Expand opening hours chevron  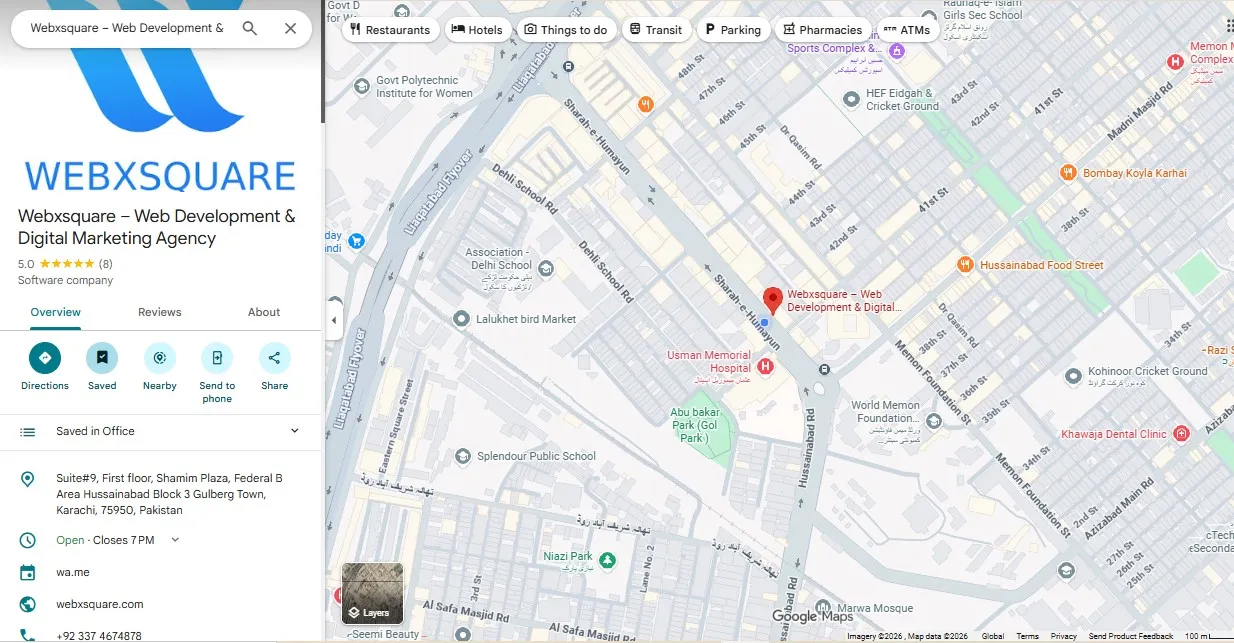pos(175,540)
